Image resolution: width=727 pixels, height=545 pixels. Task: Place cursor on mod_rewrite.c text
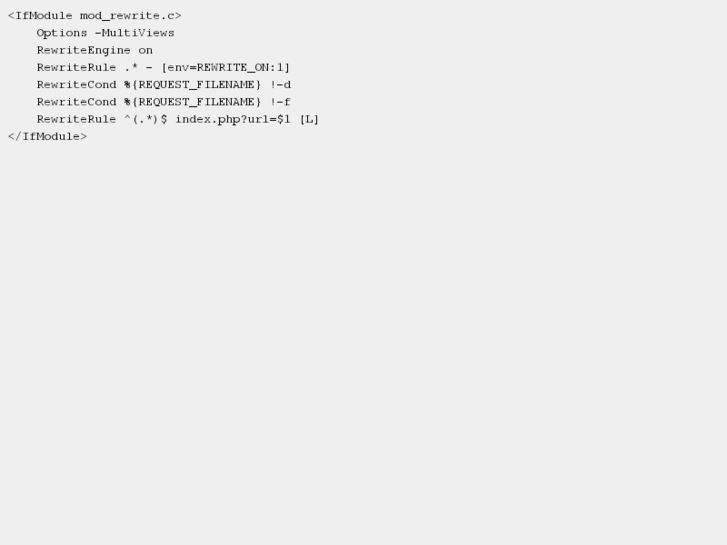131,16
